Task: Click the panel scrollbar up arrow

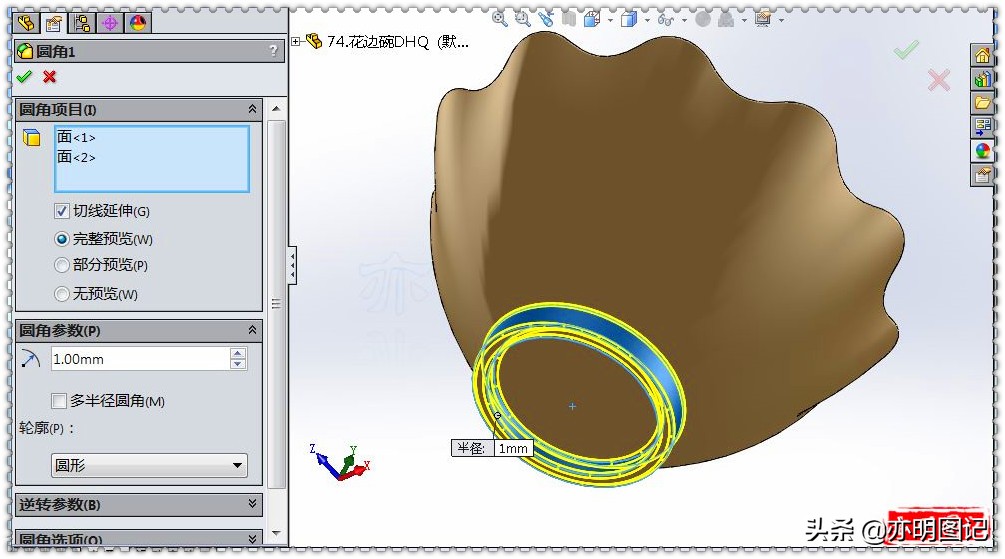Action: 276,109
